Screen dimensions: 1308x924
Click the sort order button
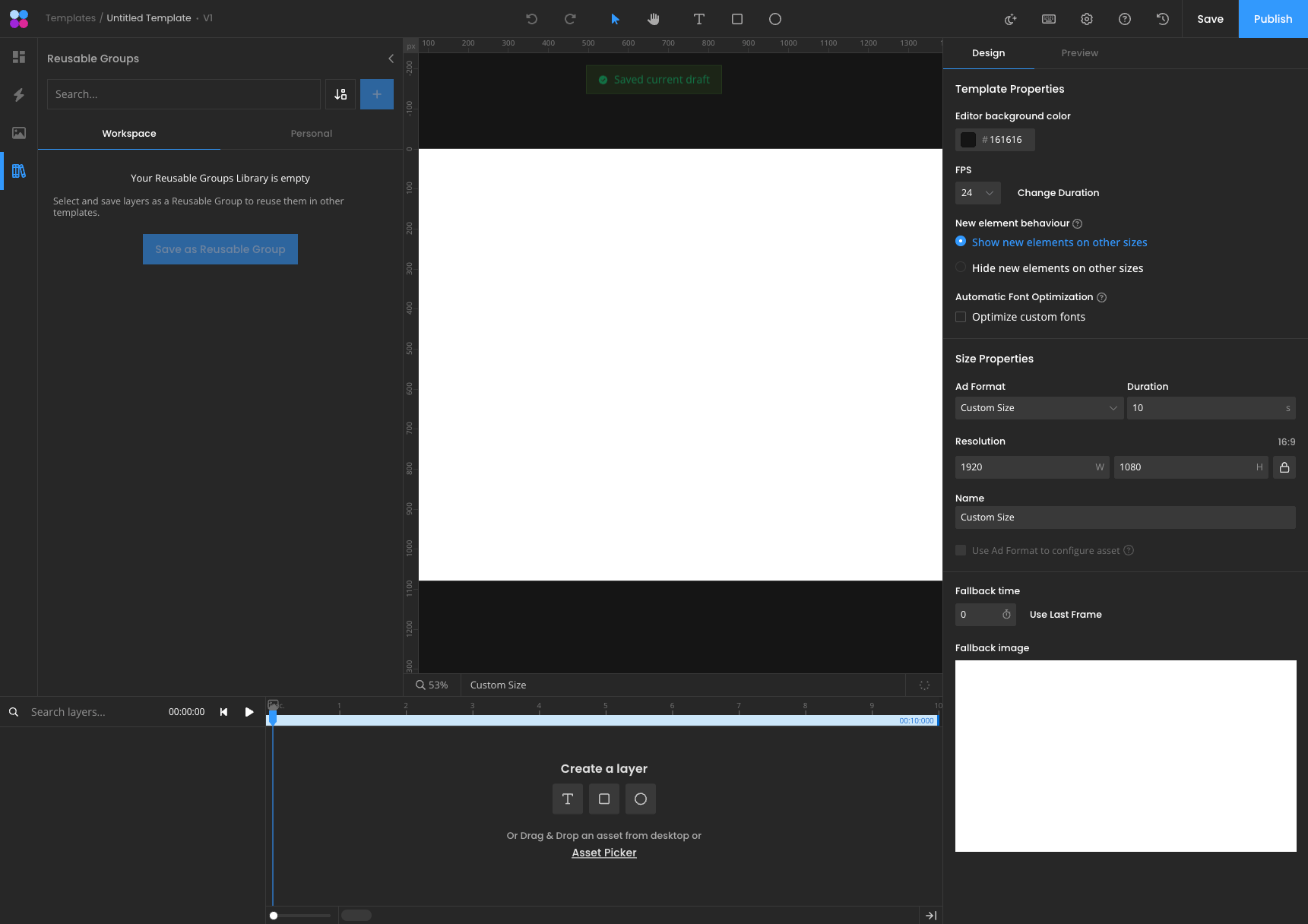coord(340,94)
